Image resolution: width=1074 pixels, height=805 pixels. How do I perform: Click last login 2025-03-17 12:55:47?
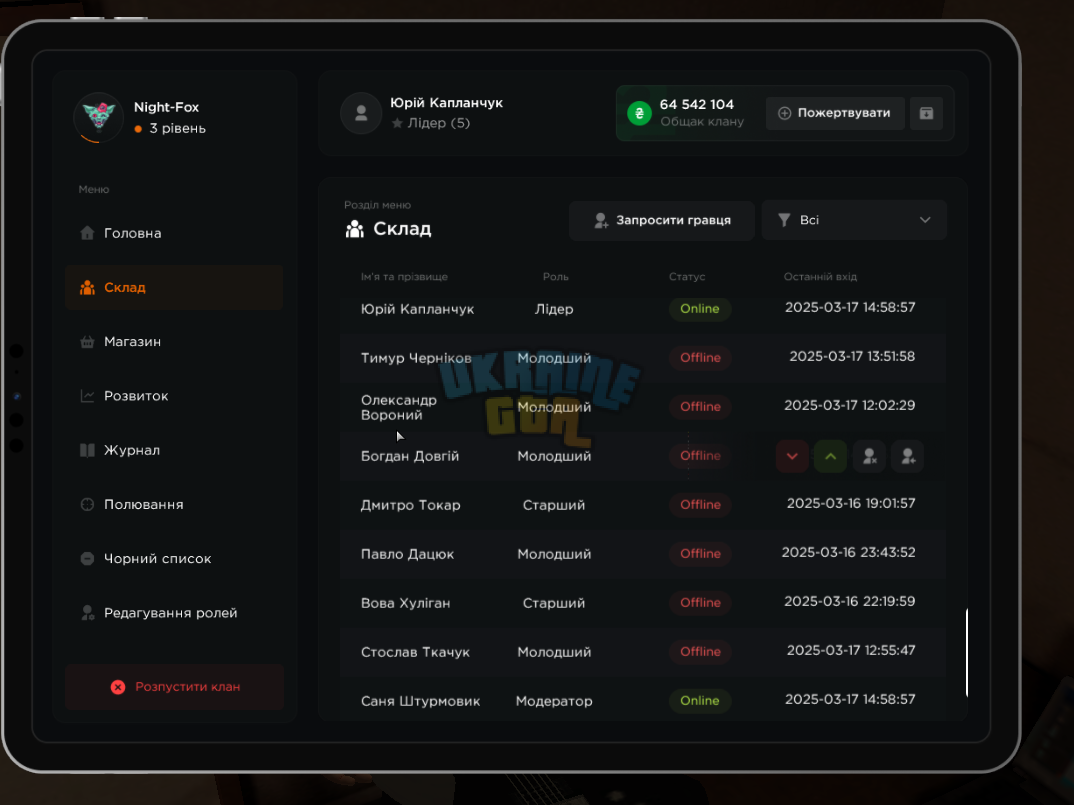[851, 650]
